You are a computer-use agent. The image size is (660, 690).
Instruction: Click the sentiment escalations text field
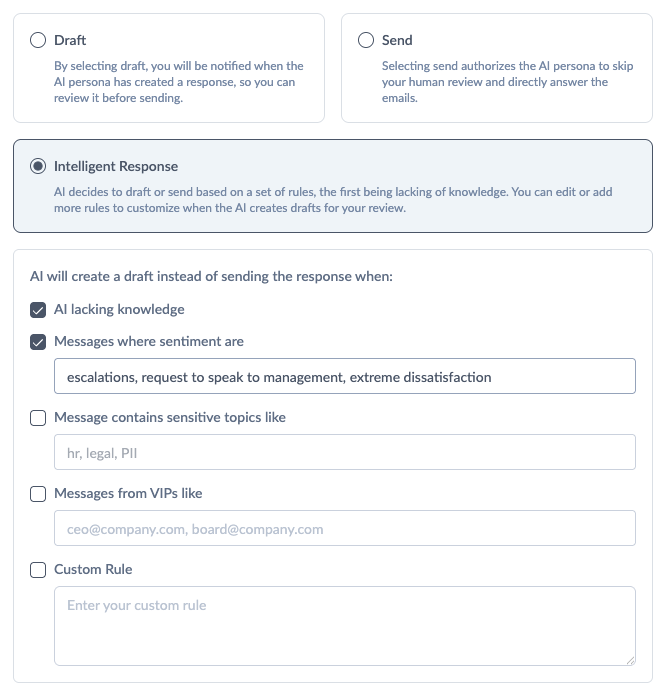click(345, 376)
